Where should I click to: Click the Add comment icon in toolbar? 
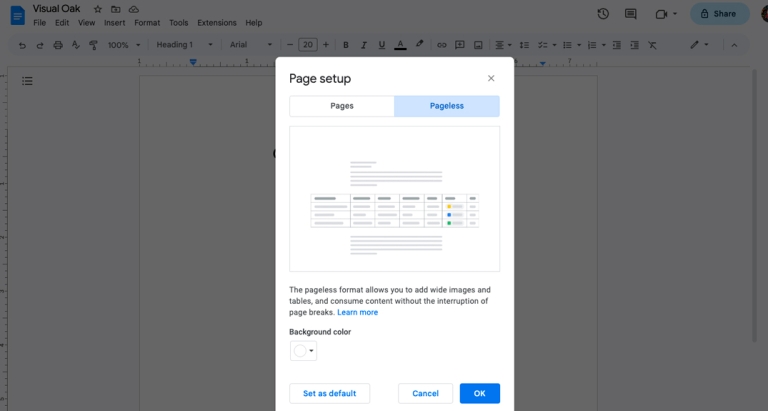point(459,45)
